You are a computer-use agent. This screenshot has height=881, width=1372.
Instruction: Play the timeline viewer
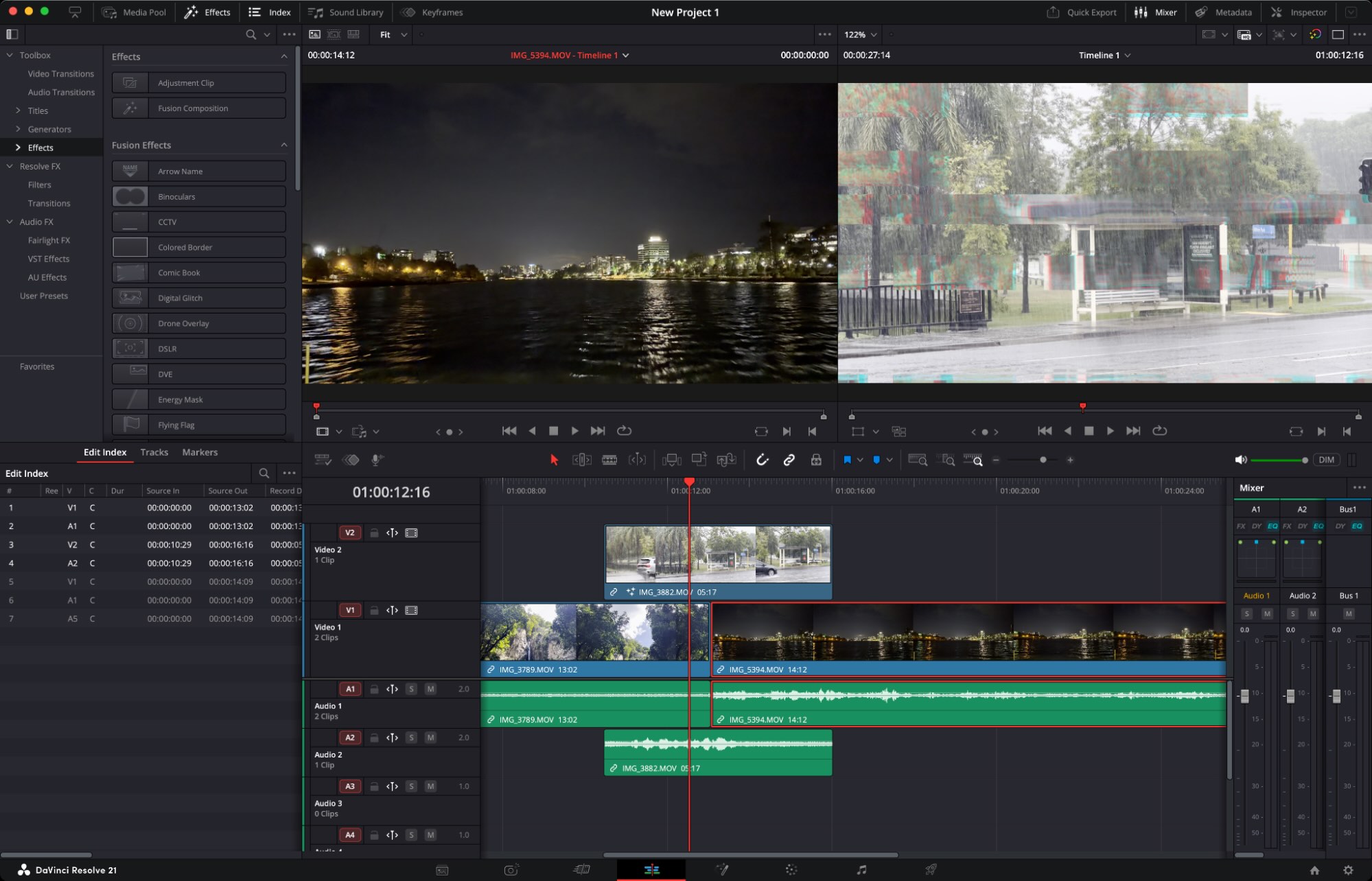(1110, 431)
